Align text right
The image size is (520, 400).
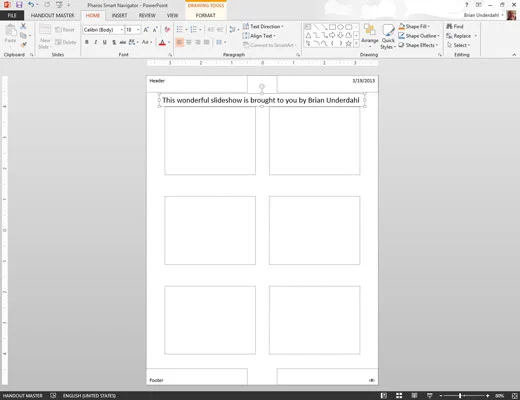[x=198, y=42]
